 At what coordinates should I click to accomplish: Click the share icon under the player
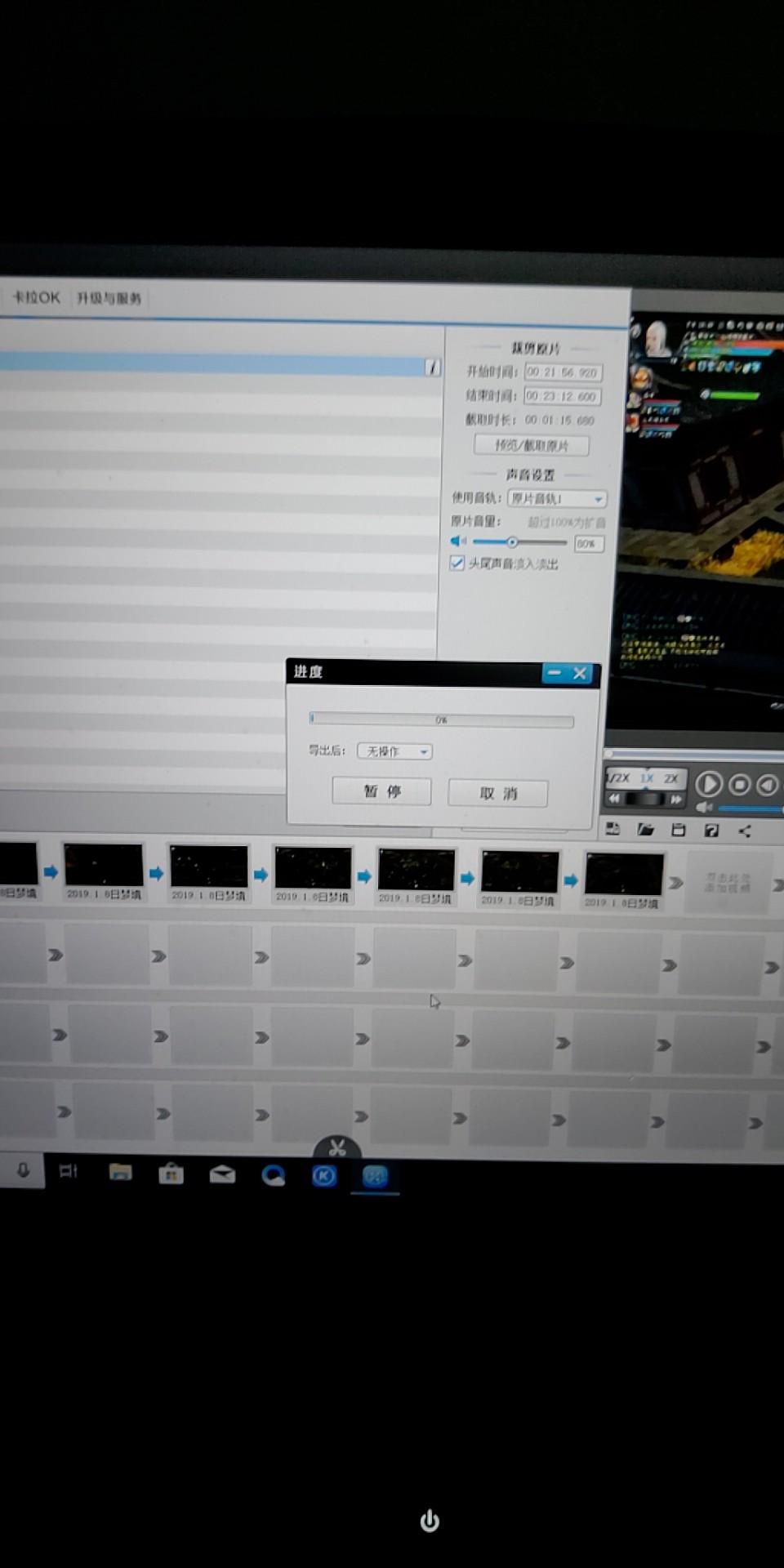[x=745, y=831]
